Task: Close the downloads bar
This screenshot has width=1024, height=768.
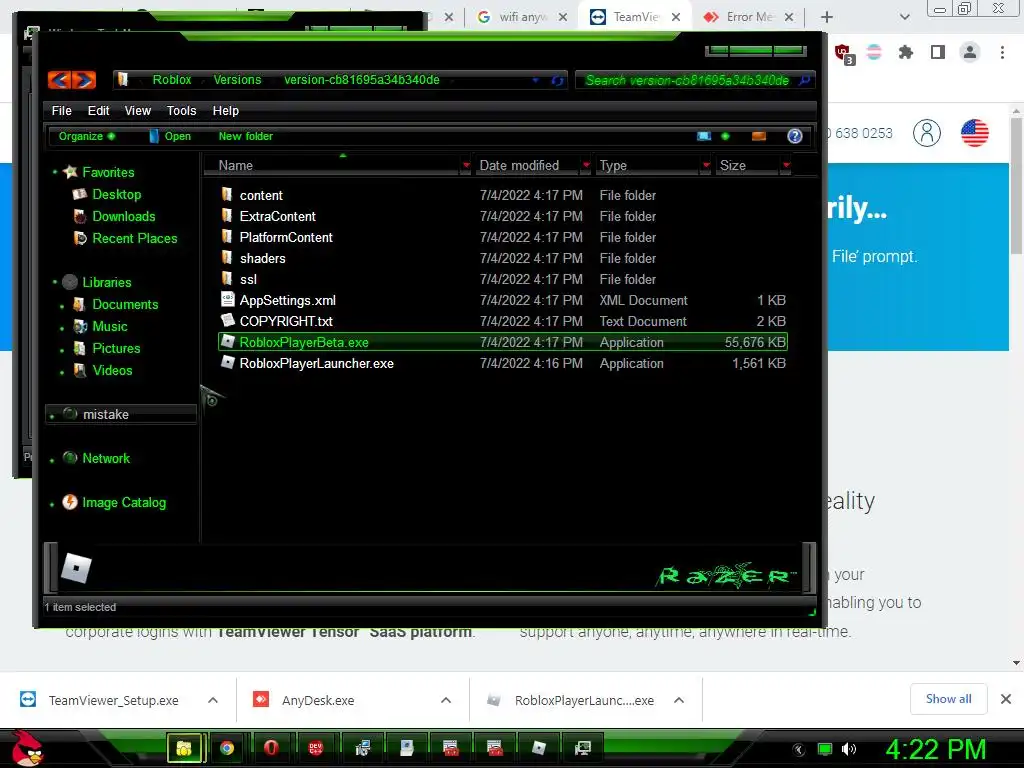Action: tap(1006, 699)
